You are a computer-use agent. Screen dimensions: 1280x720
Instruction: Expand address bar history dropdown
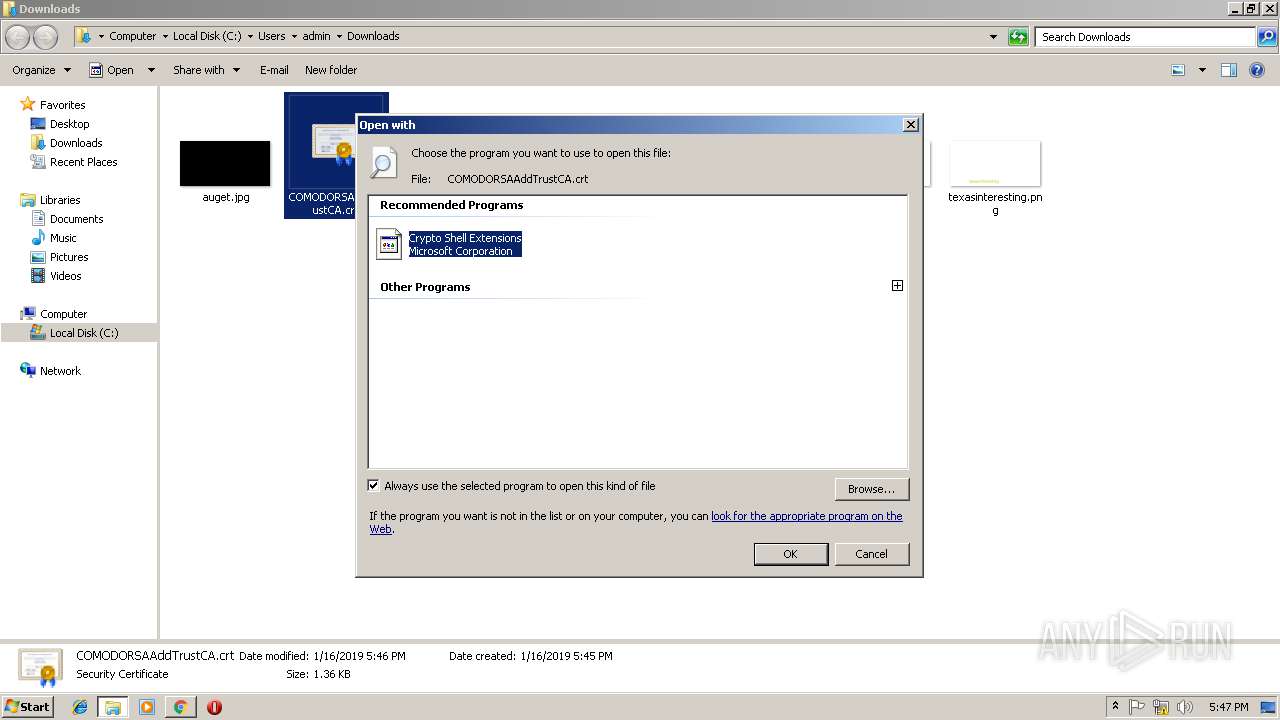[993, 37]
